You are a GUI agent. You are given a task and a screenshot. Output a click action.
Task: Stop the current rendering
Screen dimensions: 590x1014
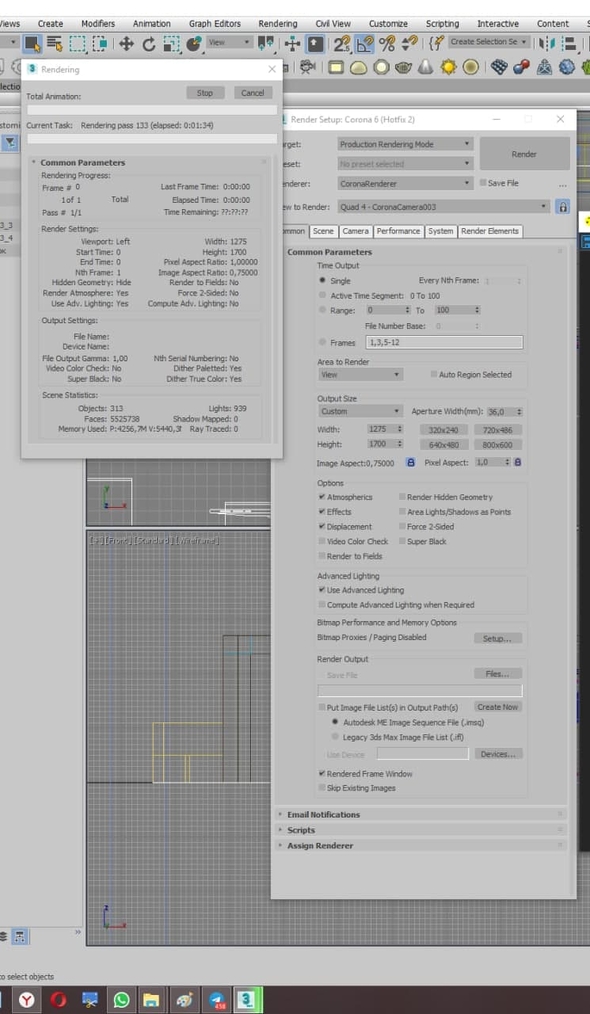pyautogui.click(x=205, y=93)
